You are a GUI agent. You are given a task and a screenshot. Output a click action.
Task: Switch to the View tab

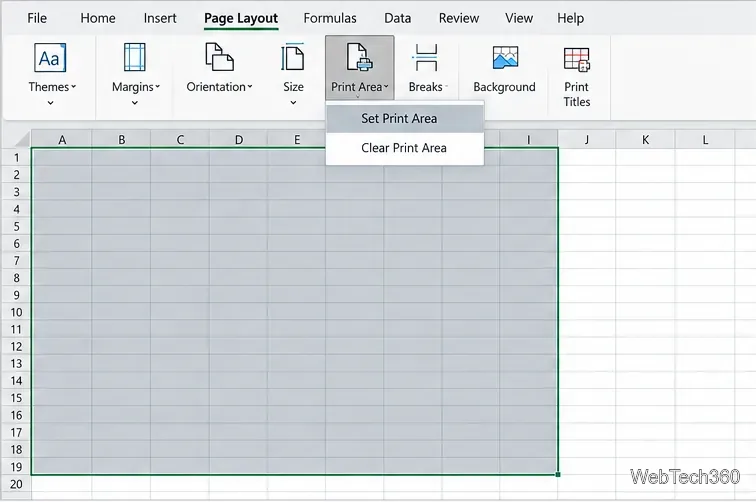(x=519, y=18)
